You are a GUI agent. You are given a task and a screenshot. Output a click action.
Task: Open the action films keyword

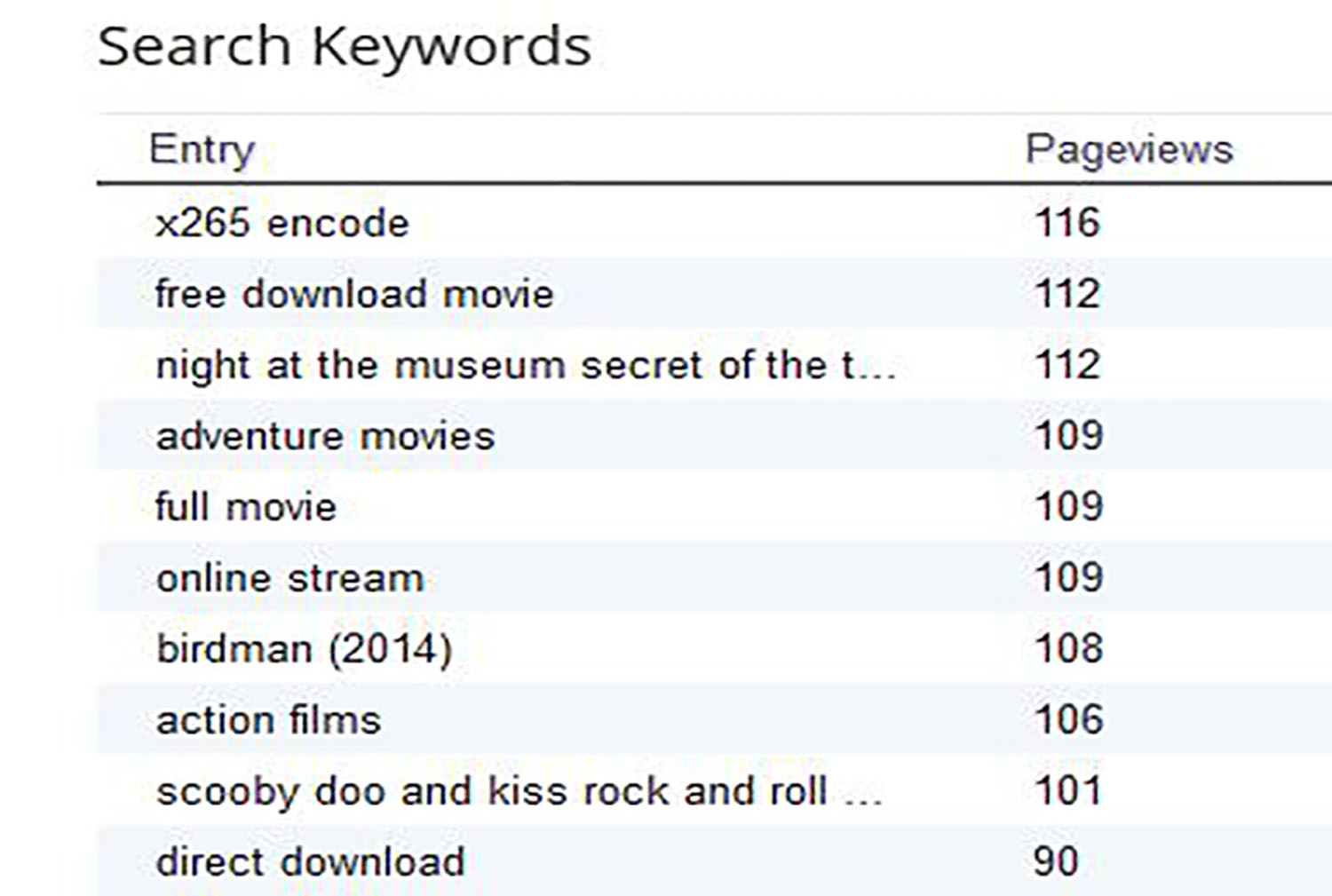coord(268,720)
